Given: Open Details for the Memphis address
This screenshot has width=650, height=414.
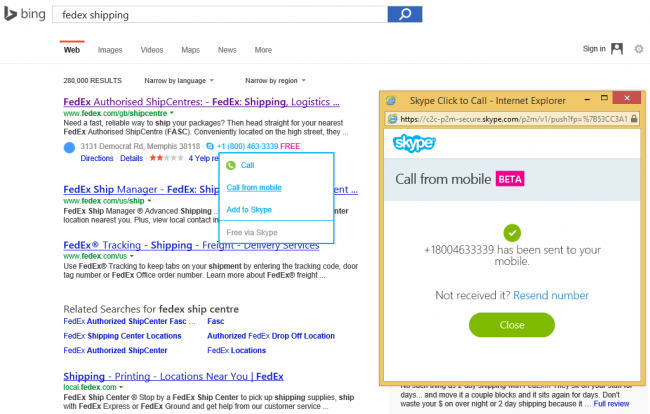Looking at the screenshot, I should pos(131,158).
